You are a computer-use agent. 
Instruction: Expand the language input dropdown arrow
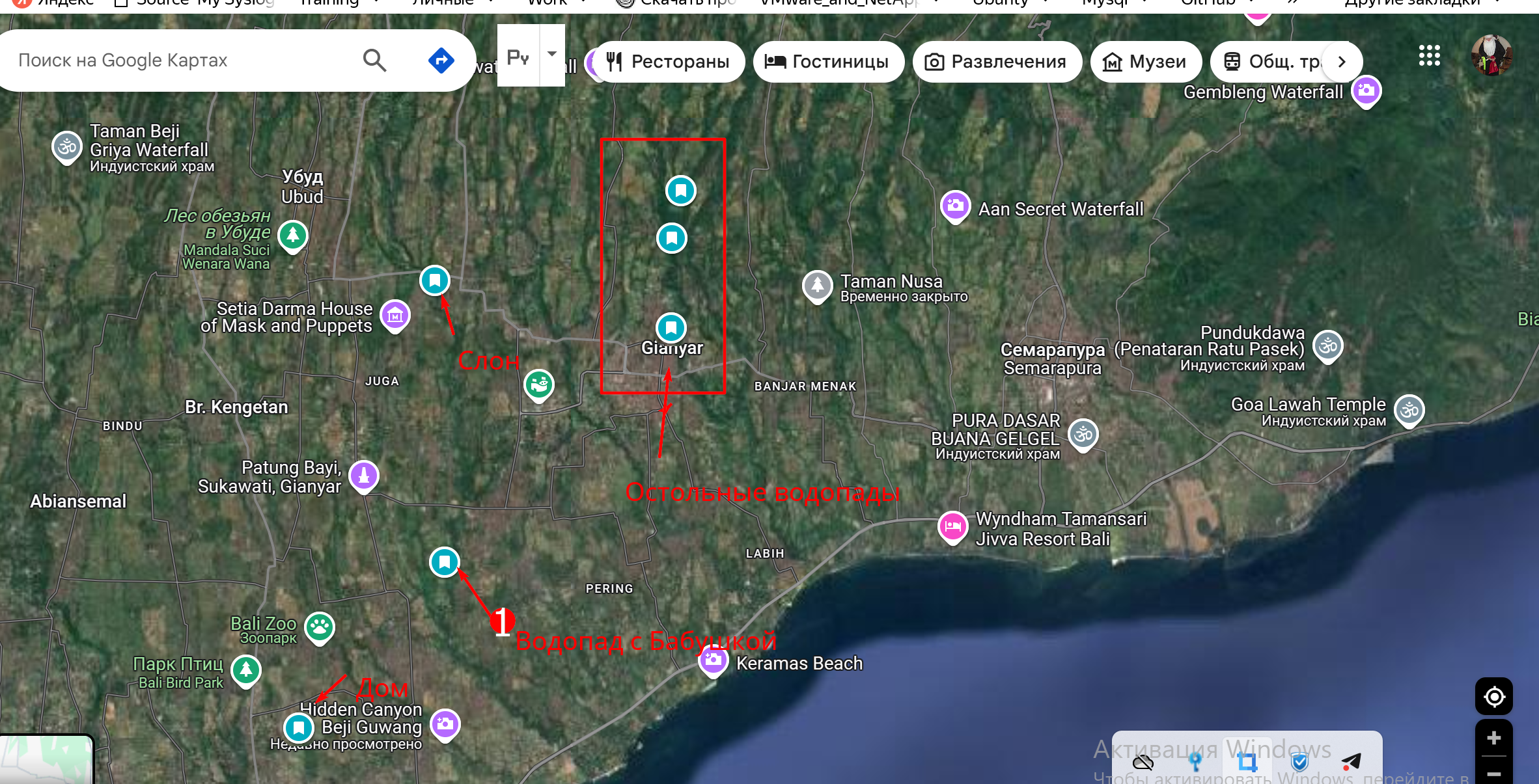[552, 55]
